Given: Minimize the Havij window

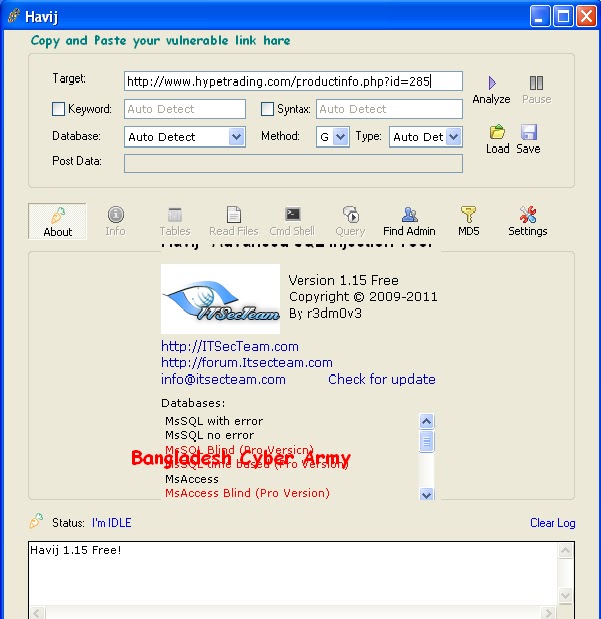Looking at the screenshot, I should pyautogui.click(x=540, y=16).
